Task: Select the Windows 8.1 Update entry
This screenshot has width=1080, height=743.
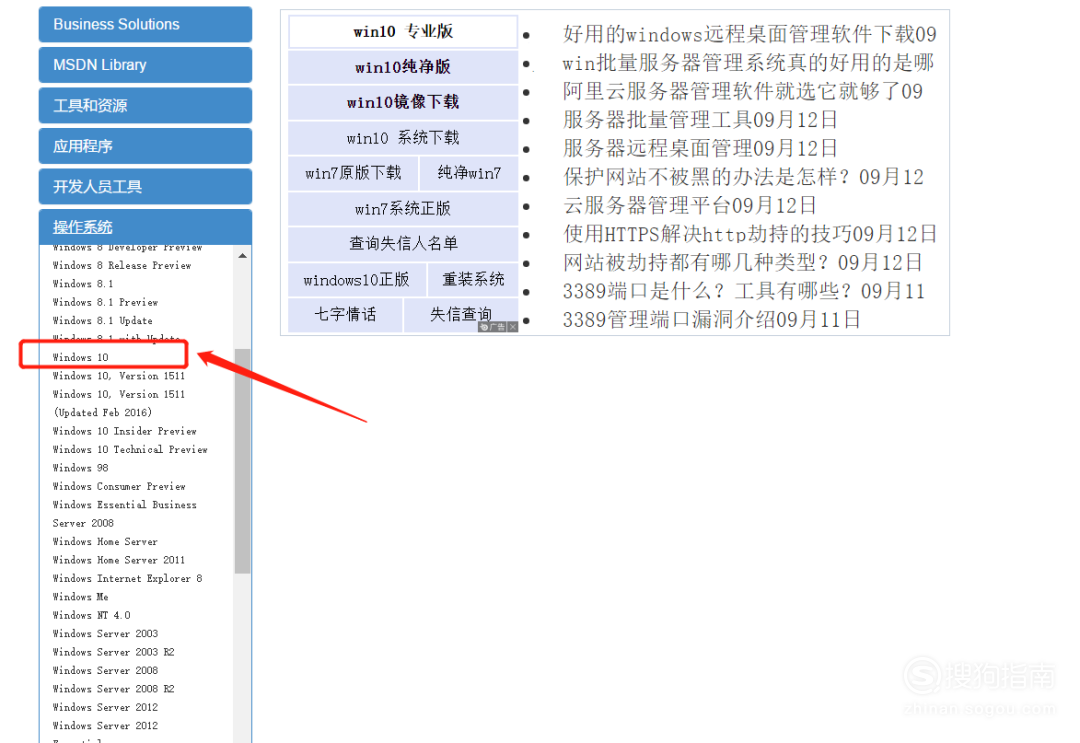Action: coord(103,321)
